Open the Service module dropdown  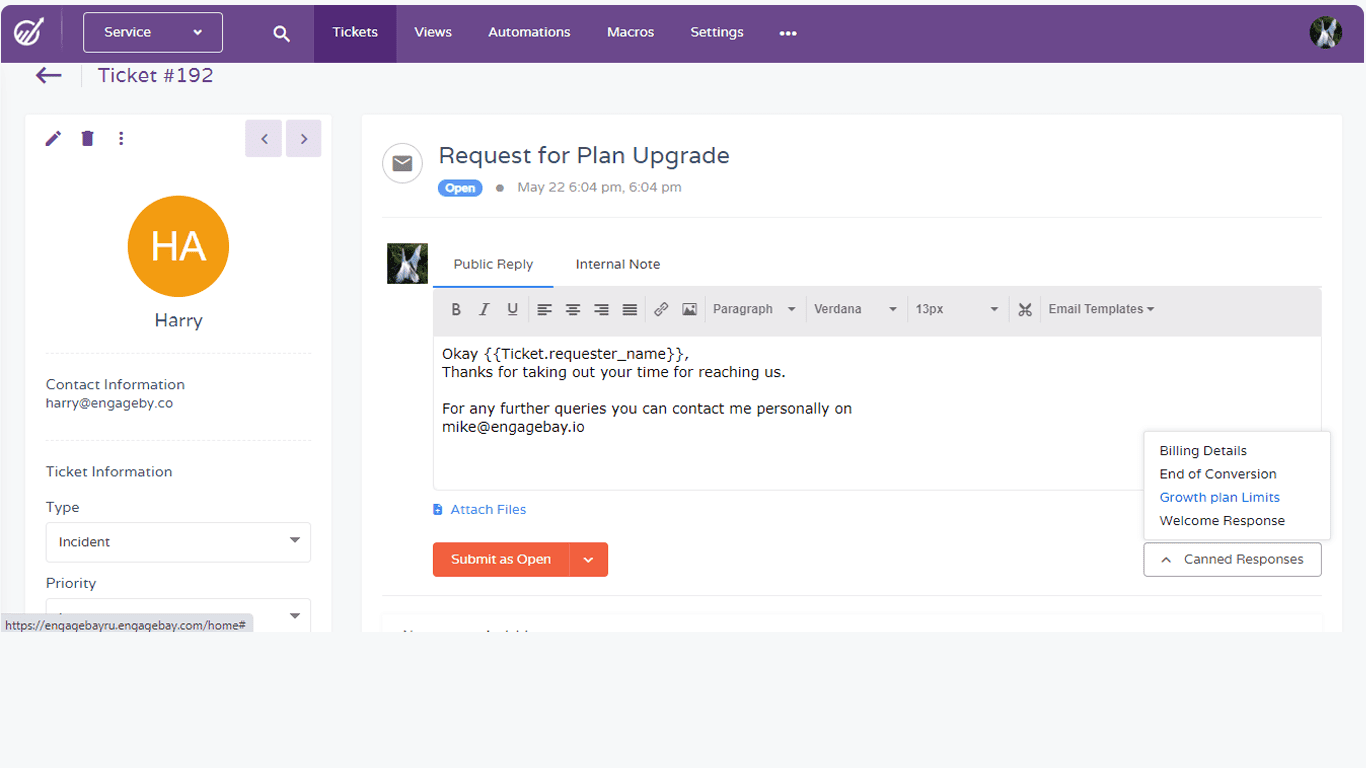point(153,32)
